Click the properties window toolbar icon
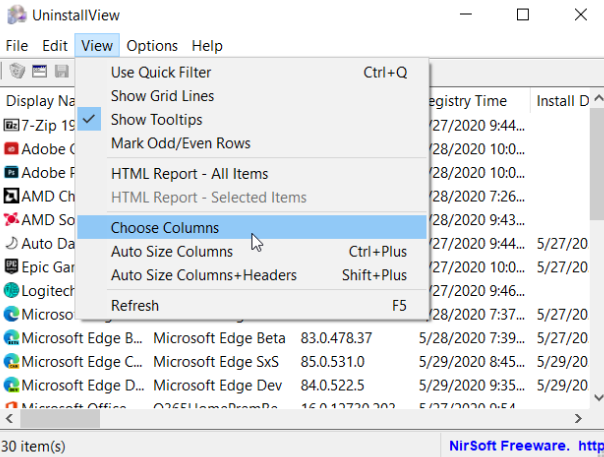604x457 pixels. click(39, 71)
